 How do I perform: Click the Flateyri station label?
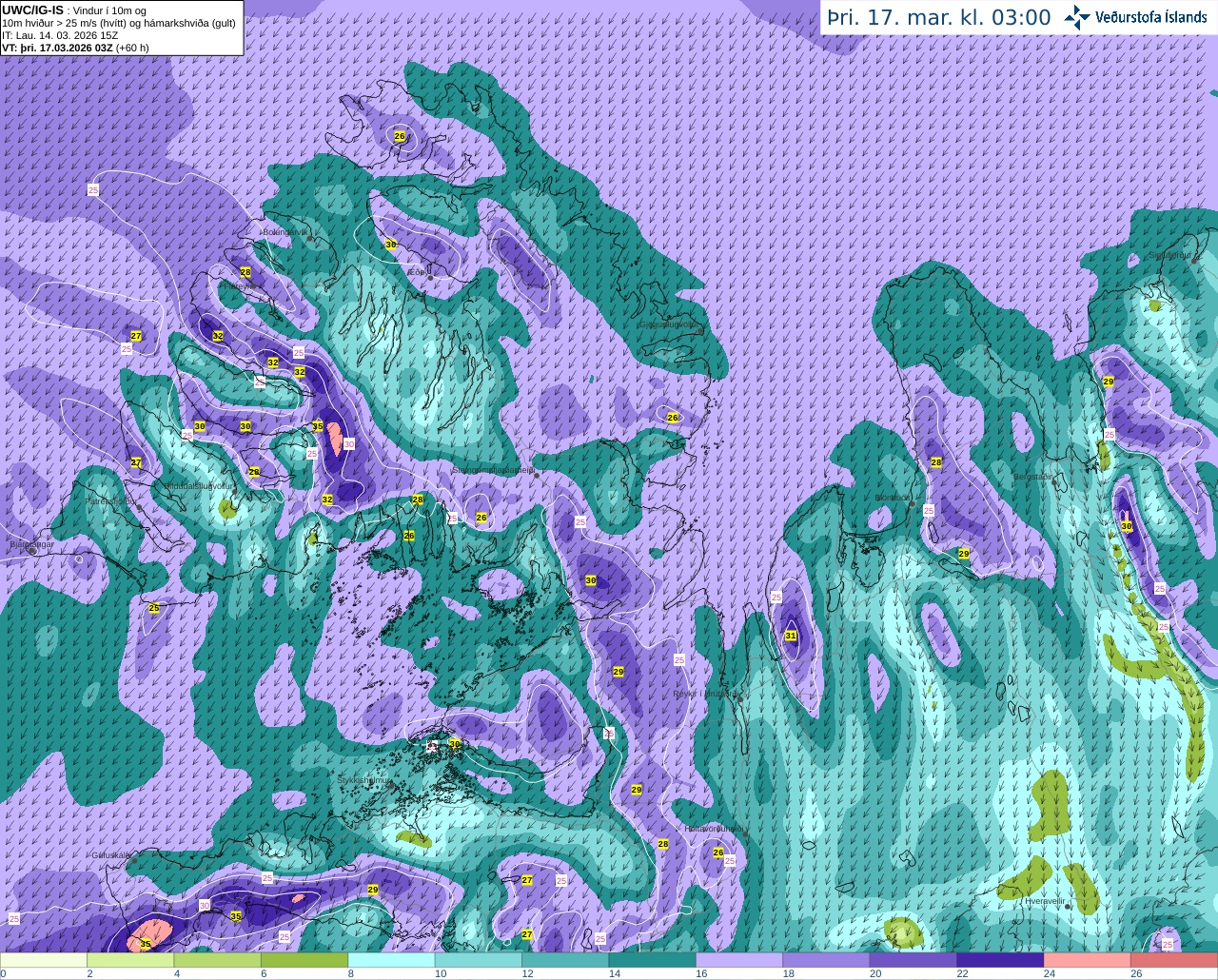pyautogui.click(x=239, y=284)
